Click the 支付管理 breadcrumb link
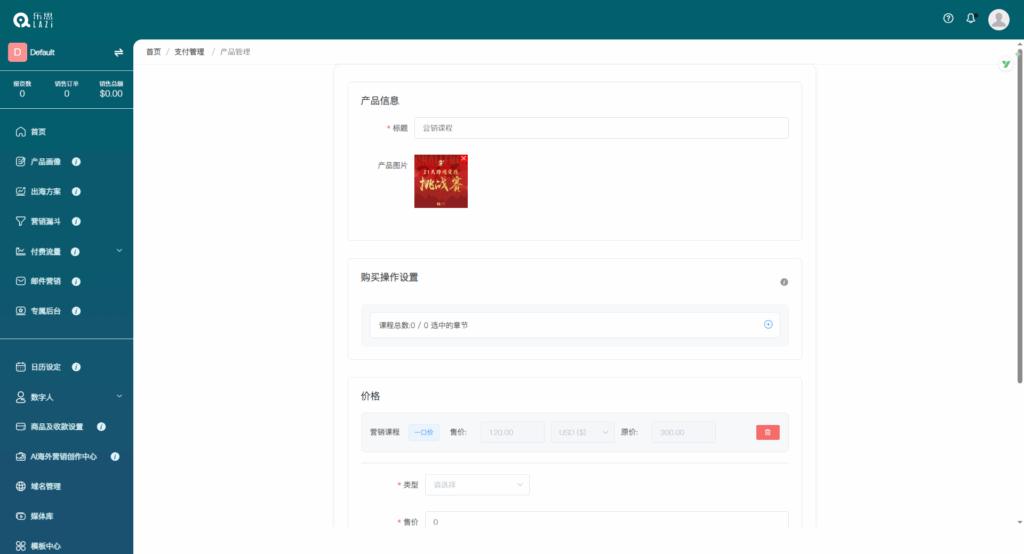This screenshot has width=1024, height=554. tap(189, 52)
